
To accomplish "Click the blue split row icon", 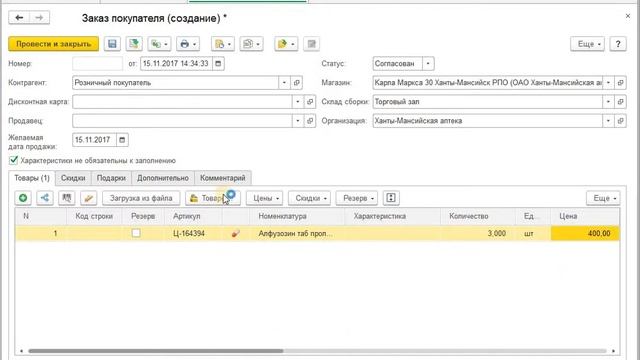I will pyautogui.click(x=45, y=198).
